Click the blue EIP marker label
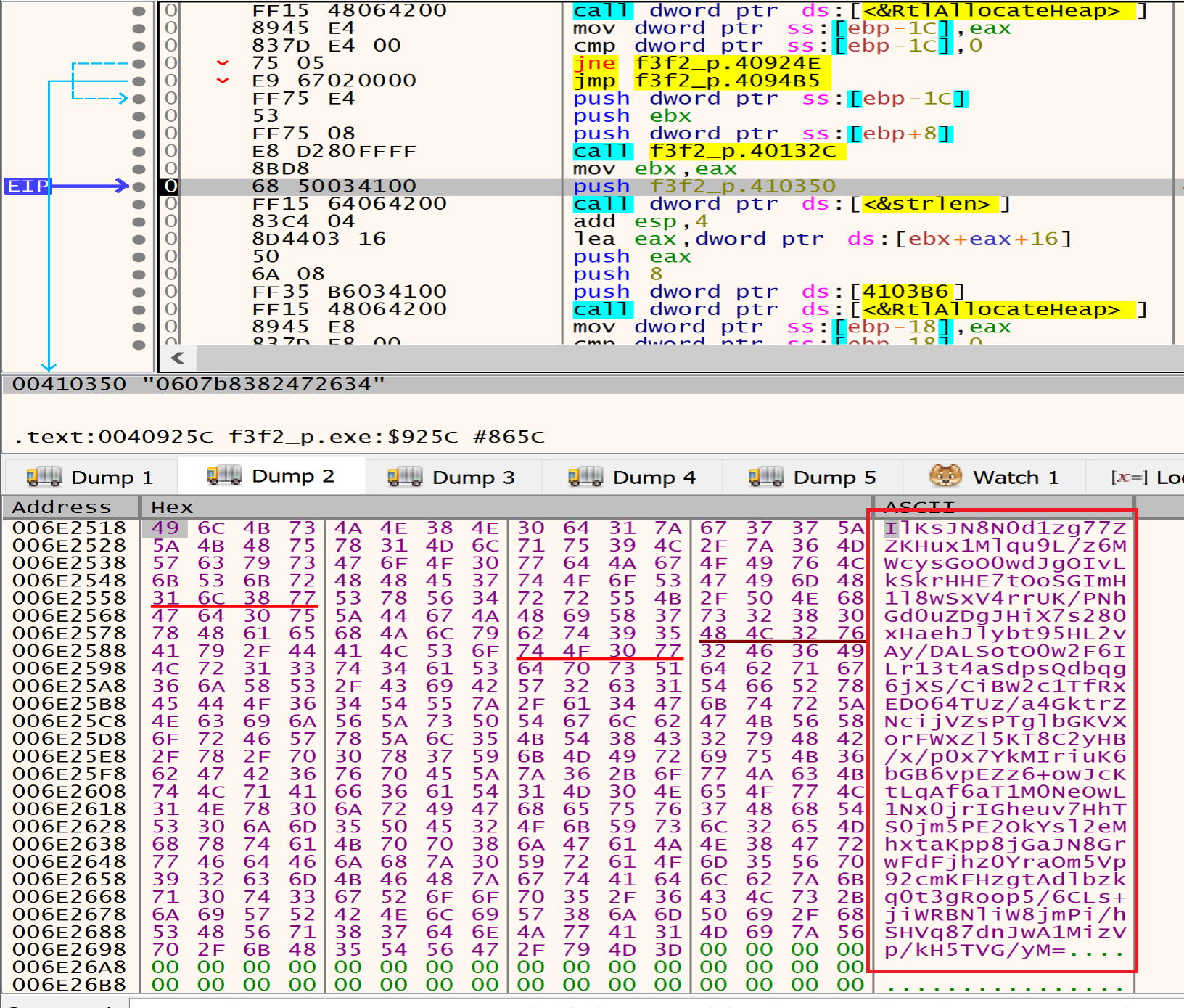Image resolution: width=1184 pixels, height=1008 pixels. [x=28, y=187]
